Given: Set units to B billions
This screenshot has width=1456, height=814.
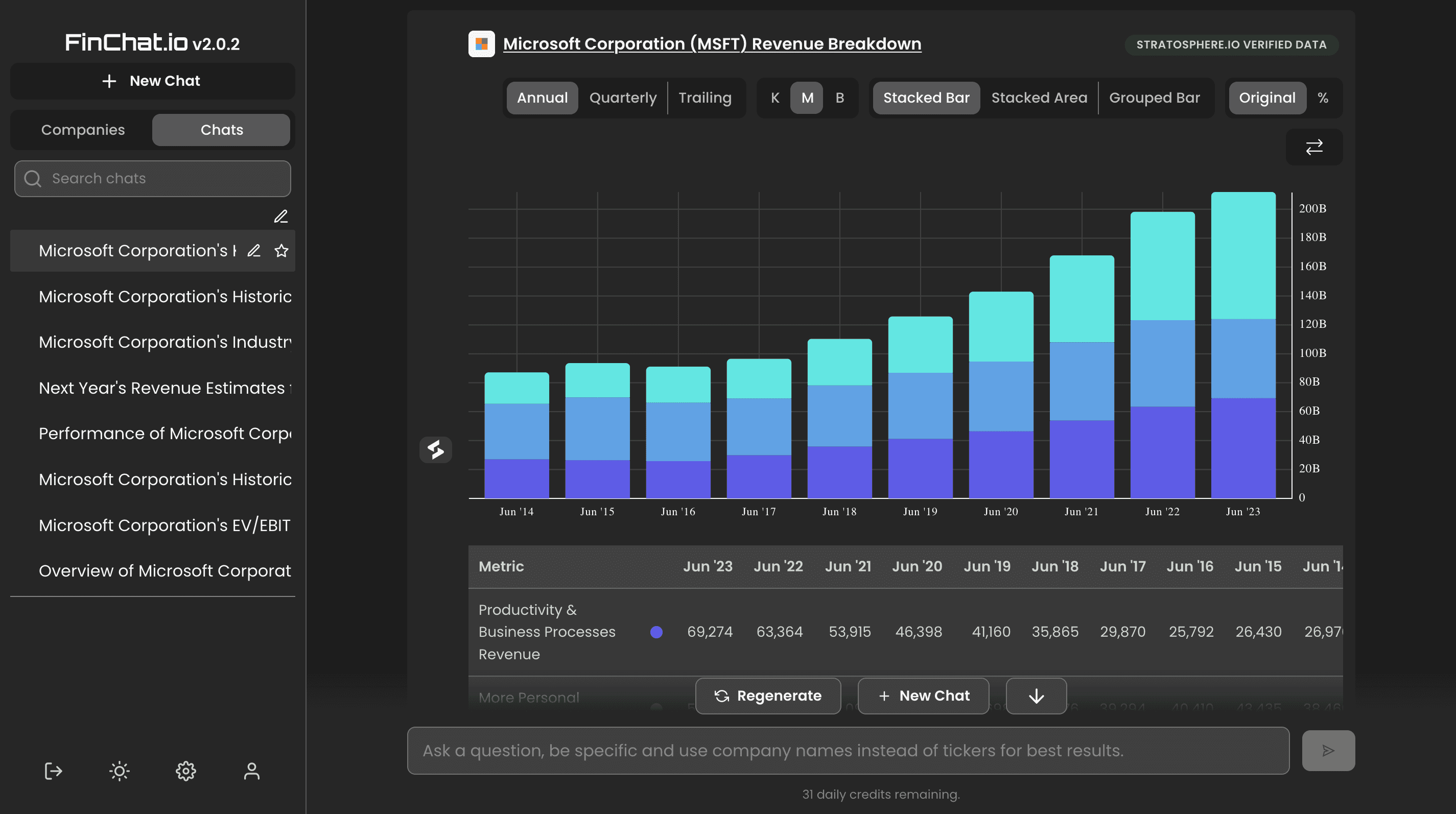Looking at the screenshot, I should [839, 98].
